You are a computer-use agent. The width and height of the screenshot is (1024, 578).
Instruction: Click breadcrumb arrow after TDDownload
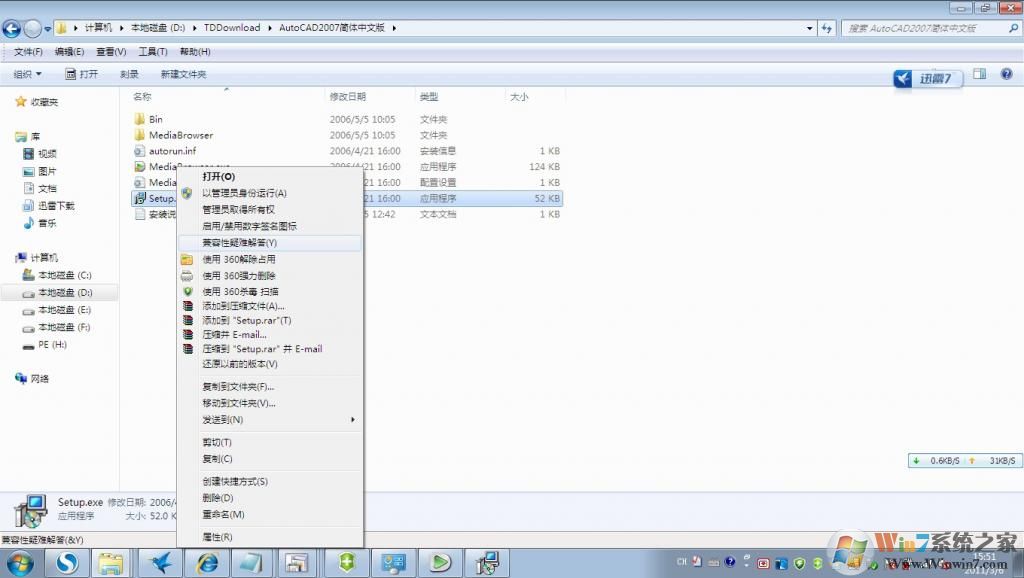[270, 28]
